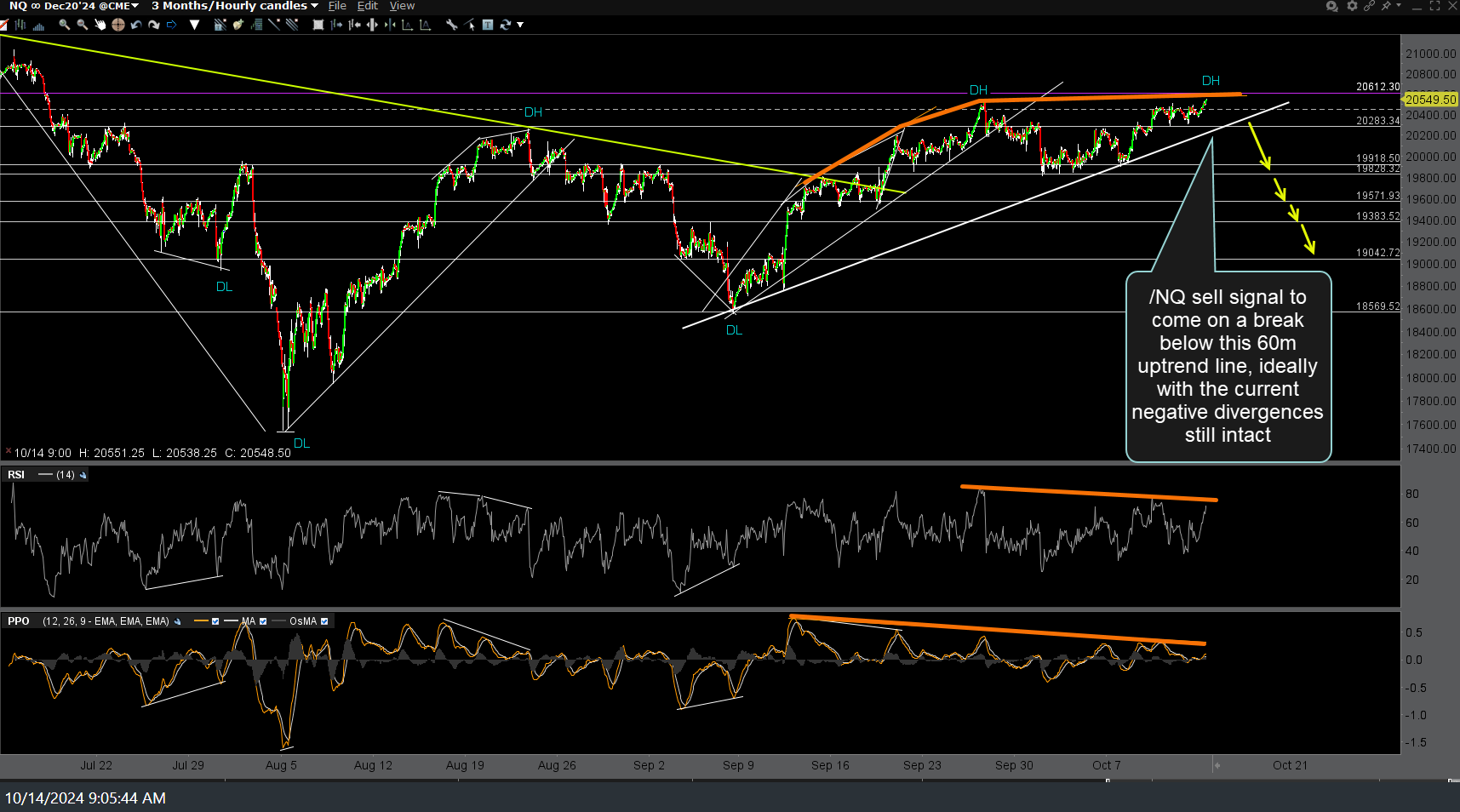The height and width of the screenshot is (812, 1460).
Task: Open the chart settings wrench icon
Action: pyautogui.click(x=451, y=25)
